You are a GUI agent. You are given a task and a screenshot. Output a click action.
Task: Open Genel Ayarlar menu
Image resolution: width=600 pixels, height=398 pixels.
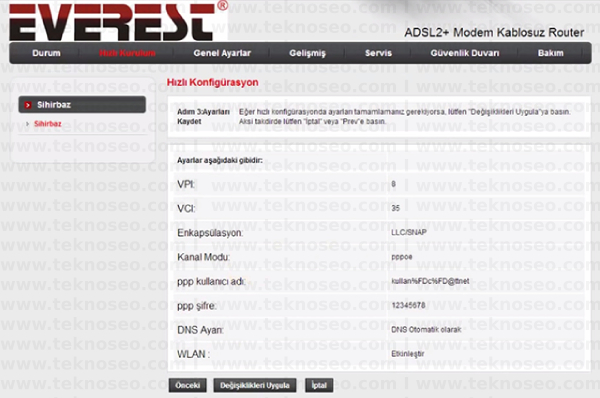[222, 53]
